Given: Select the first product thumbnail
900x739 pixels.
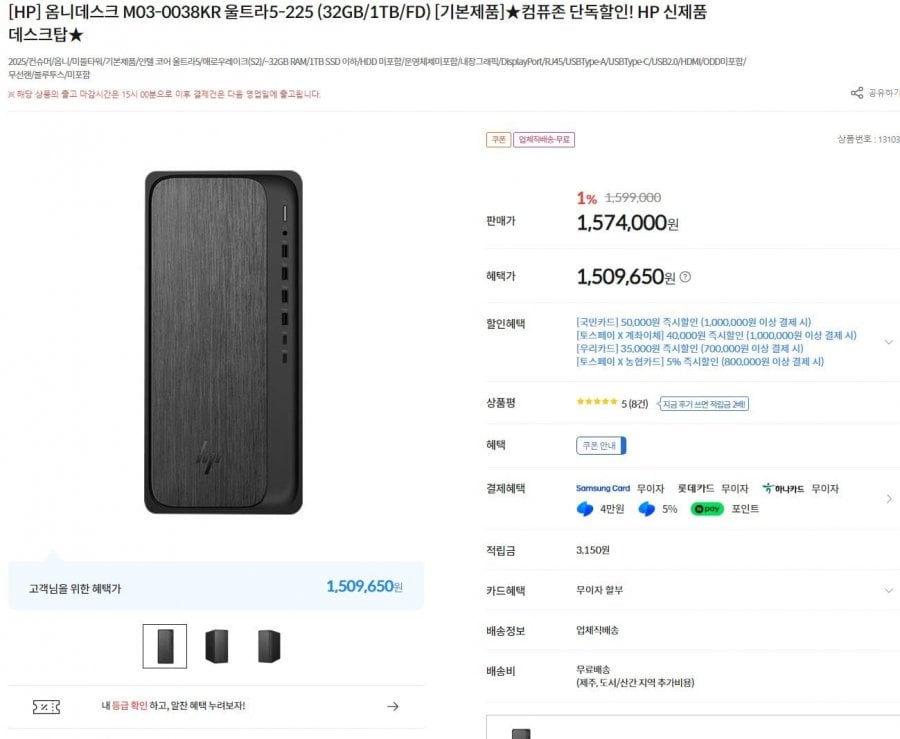Looking at the screenshot, I should coord(164,646).
